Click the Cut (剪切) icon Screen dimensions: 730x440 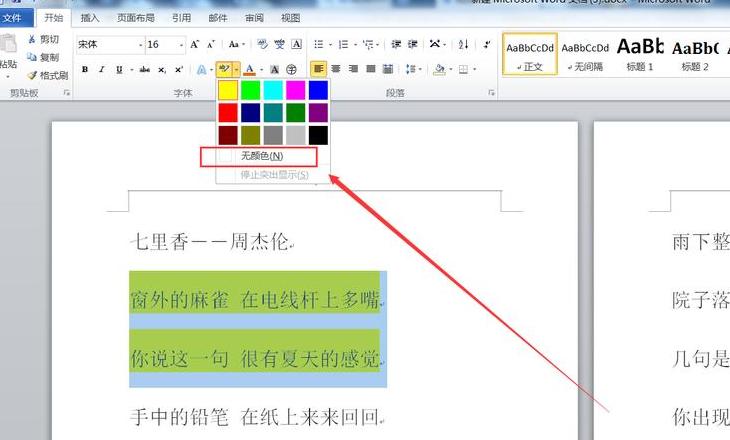pyautogui.click(x=32, y=39)
